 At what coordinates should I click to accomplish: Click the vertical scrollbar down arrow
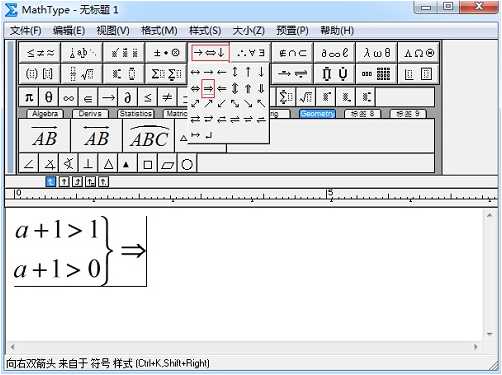point(490,333)
